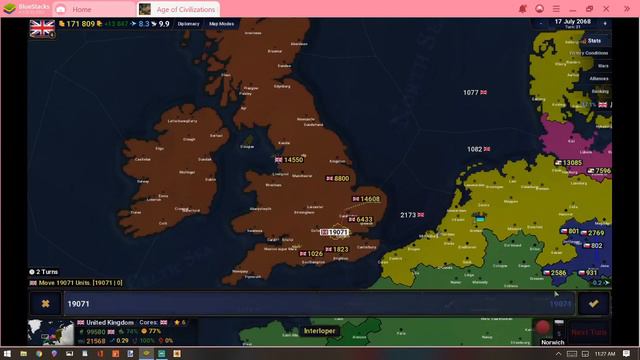Click the minus button beside the date
The width and height of the screenshot is (640, 360).
541,24
